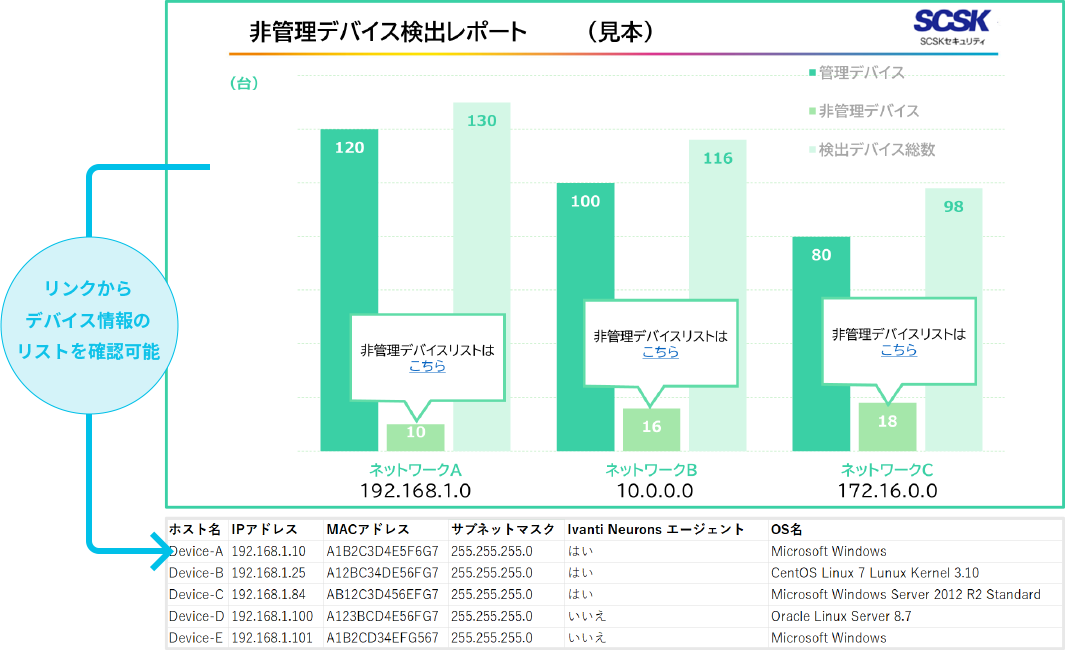The image size is (1065, 650).
Task: Open the こちら link for Network C devices
Action: click(x=901, y=352)
